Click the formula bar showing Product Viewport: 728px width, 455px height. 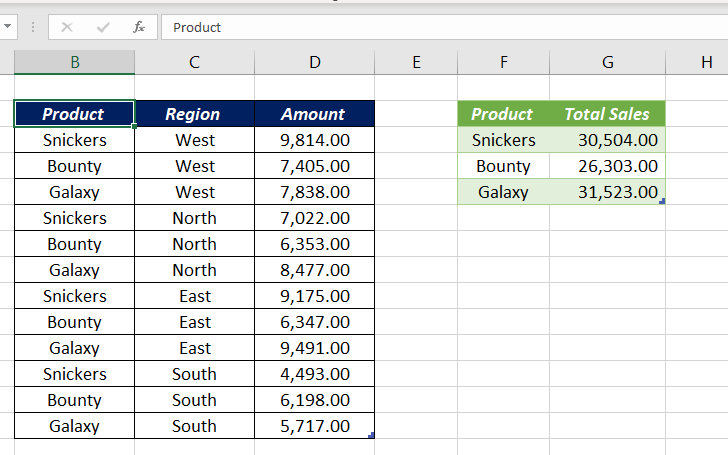click(444, 27)
